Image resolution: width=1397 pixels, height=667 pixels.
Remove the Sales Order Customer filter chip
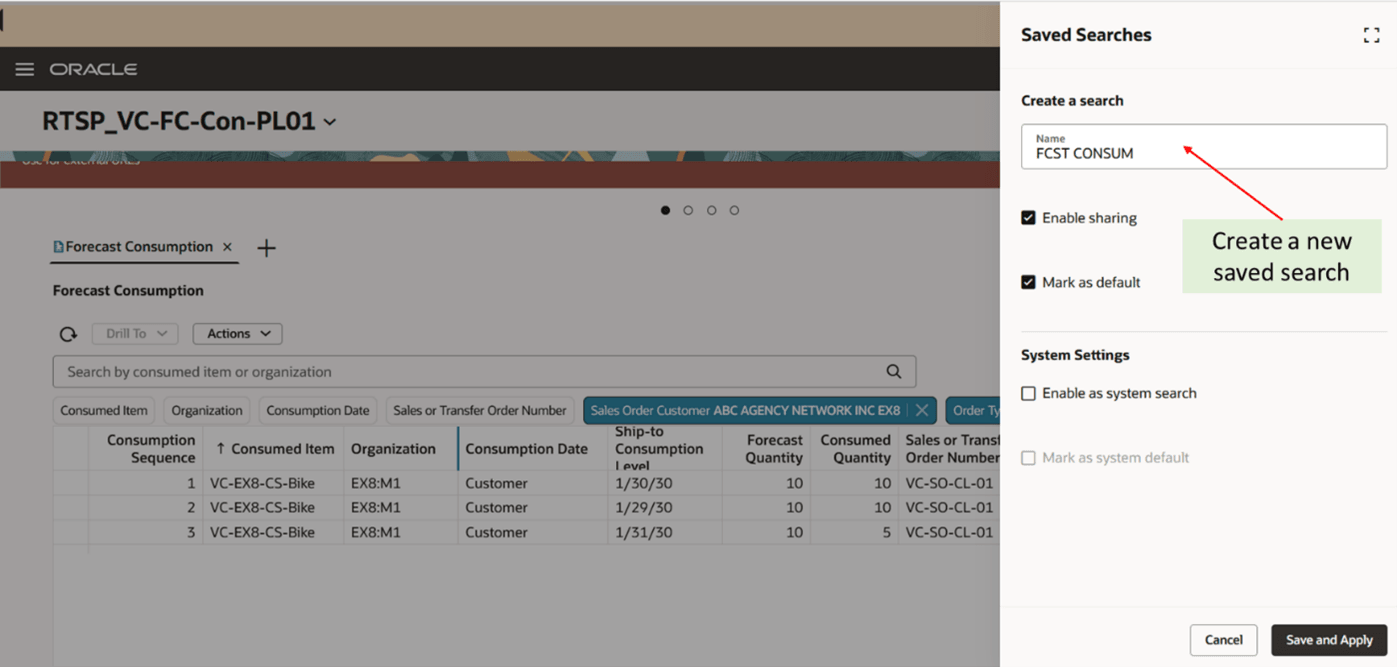click(922, 410)
